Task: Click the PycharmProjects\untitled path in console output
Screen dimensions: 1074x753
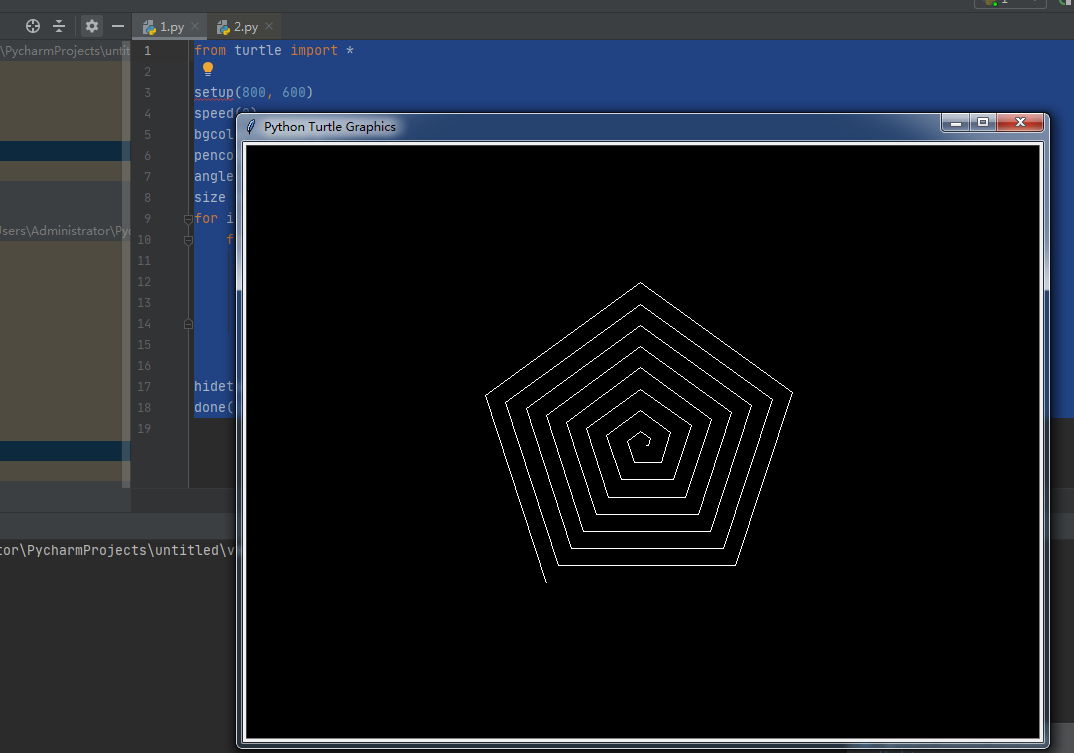Action: (x=116, y=550)
